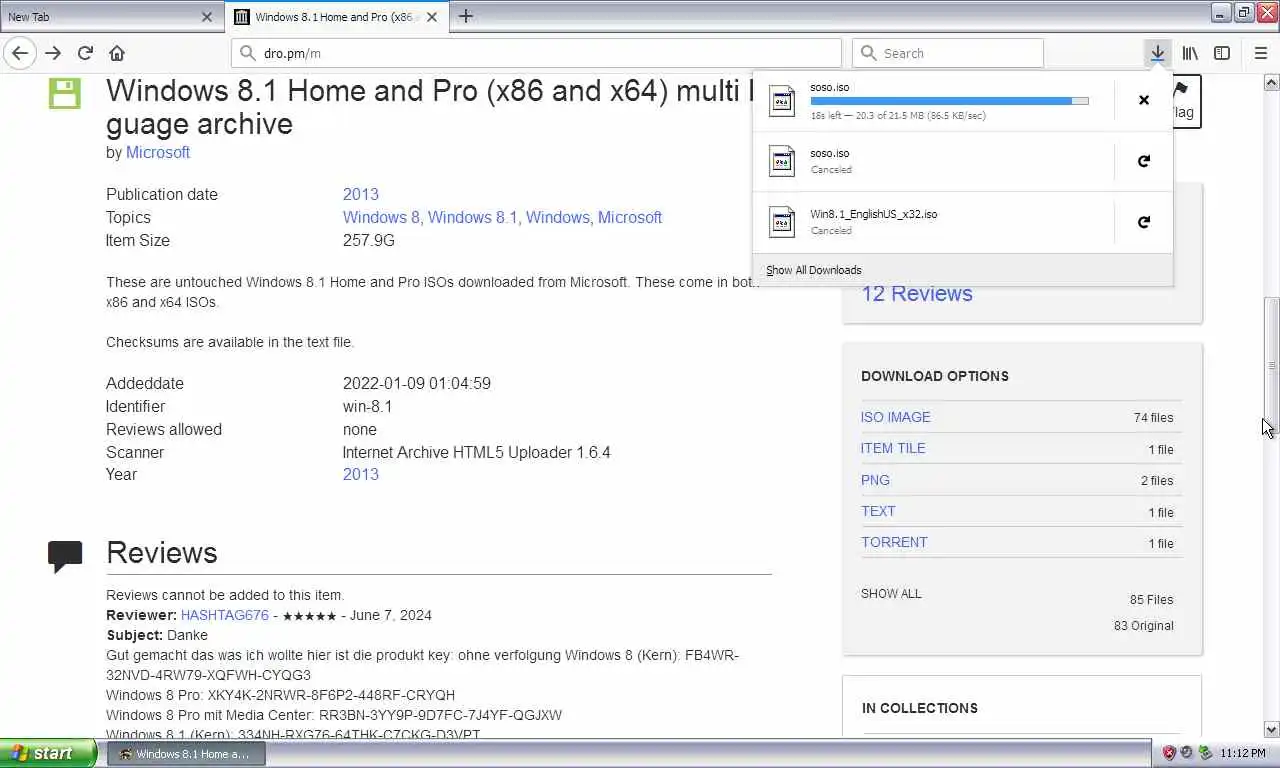Open TEXT download option
The height and width of the screenshot is (768, 1280).
pos(878,511)
